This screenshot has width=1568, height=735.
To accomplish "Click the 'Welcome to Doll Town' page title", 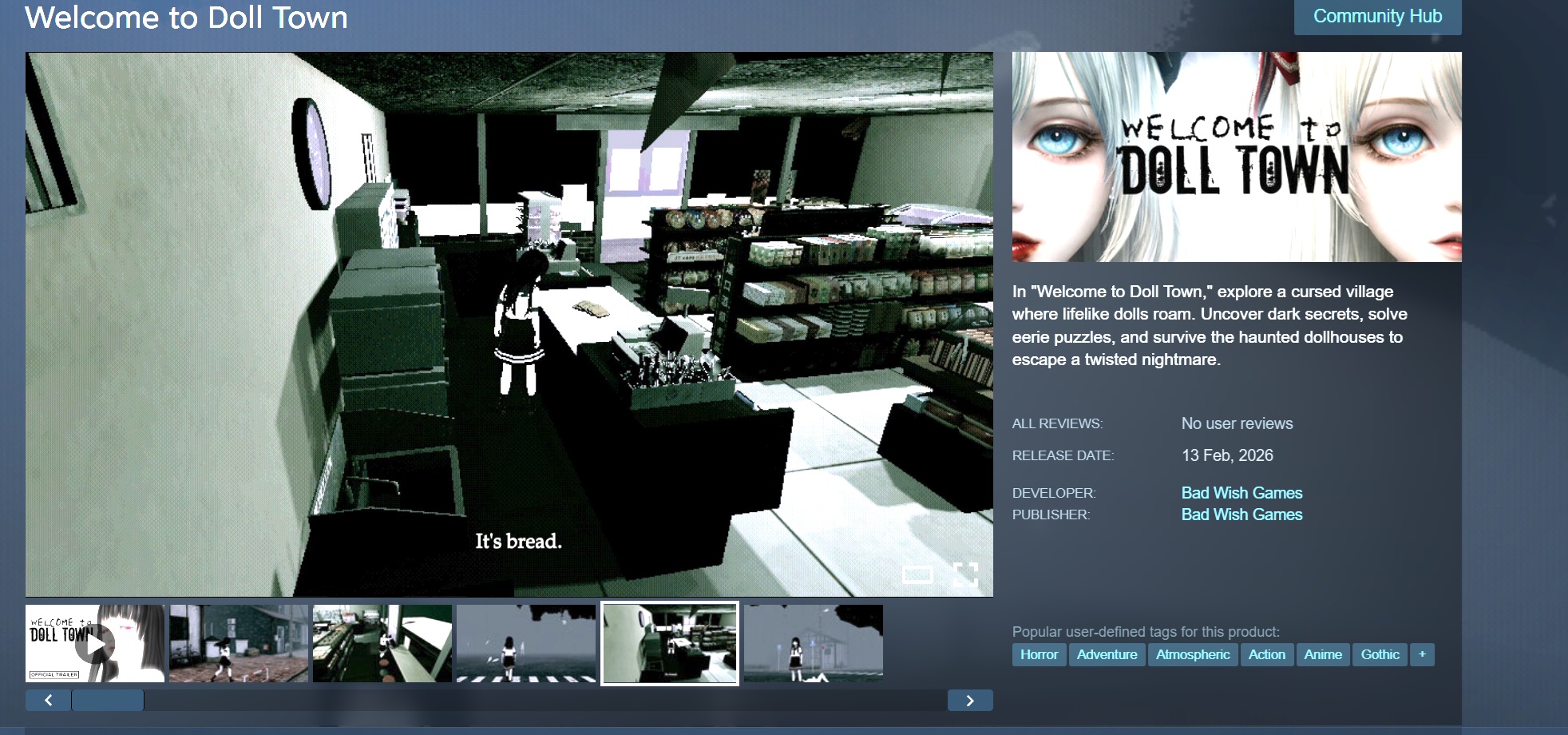I will (186, 18).
